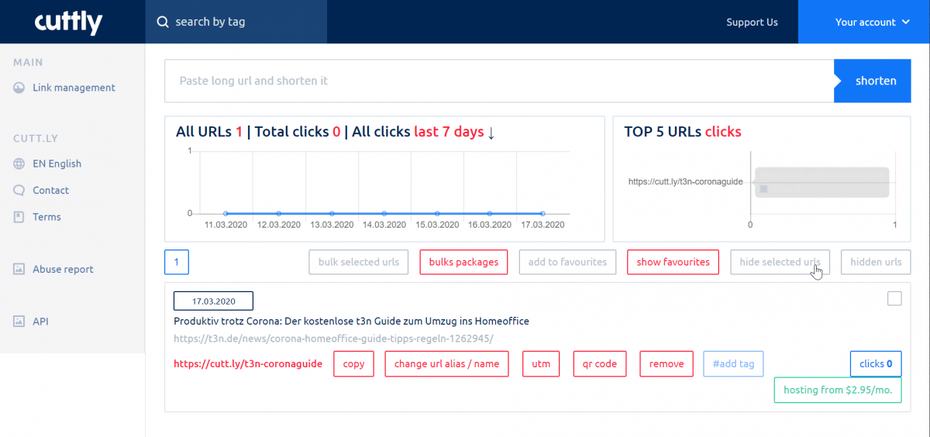
Task: Click chart data point for 14.03.2020
Action: coord(384,213)
